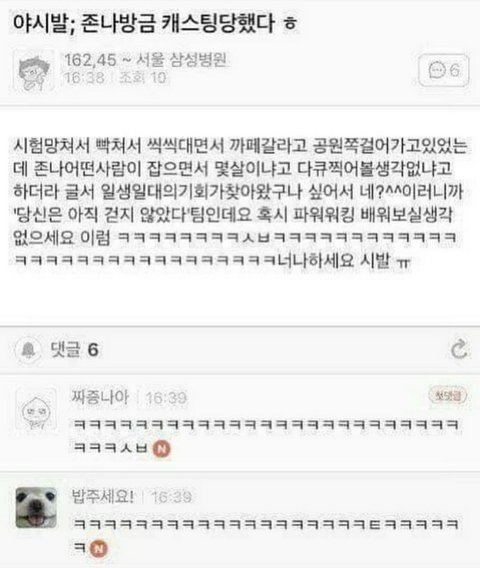
Task: Open nickname 밥주세요!
Action: pyautogui.click(x=103, y=496)
